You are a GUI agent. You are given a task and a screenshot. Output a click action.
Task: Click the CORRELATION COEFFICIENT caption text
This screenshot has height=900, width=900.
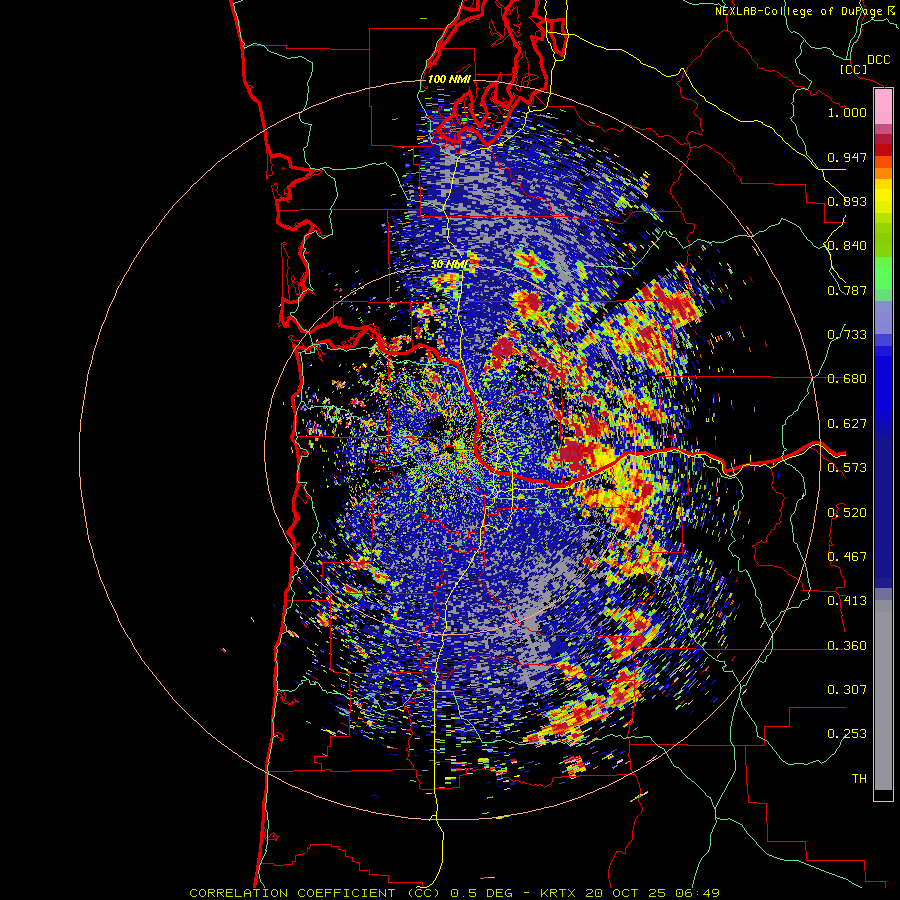[292, 893]
